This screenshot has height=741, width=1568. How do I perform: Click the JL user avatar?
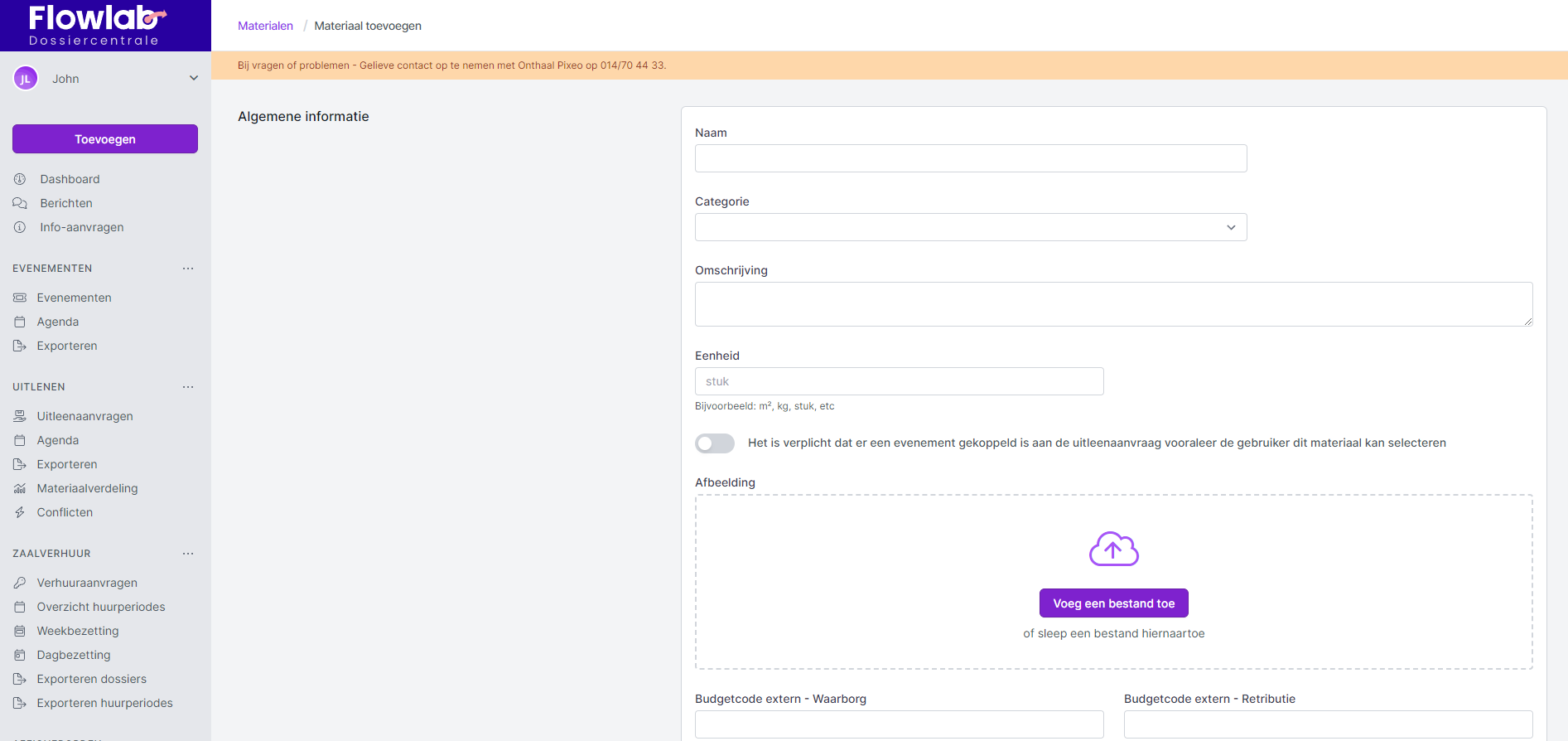26,79
